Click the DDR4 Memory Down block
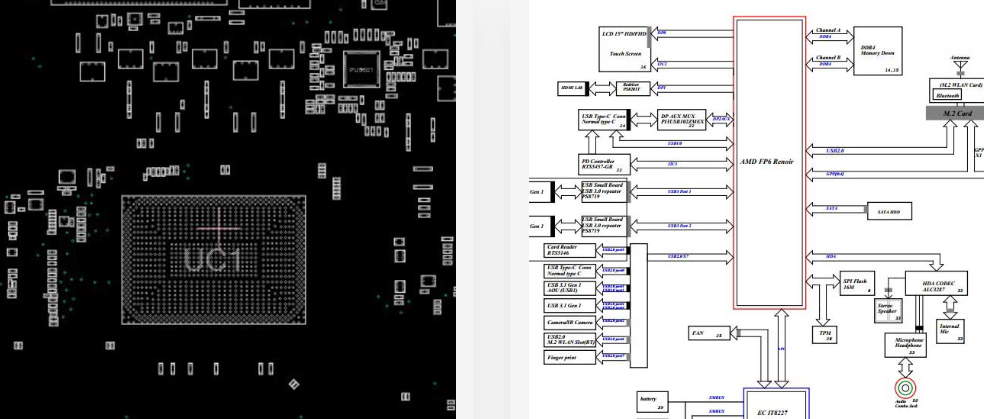984x419 pixels. [878, 51]
